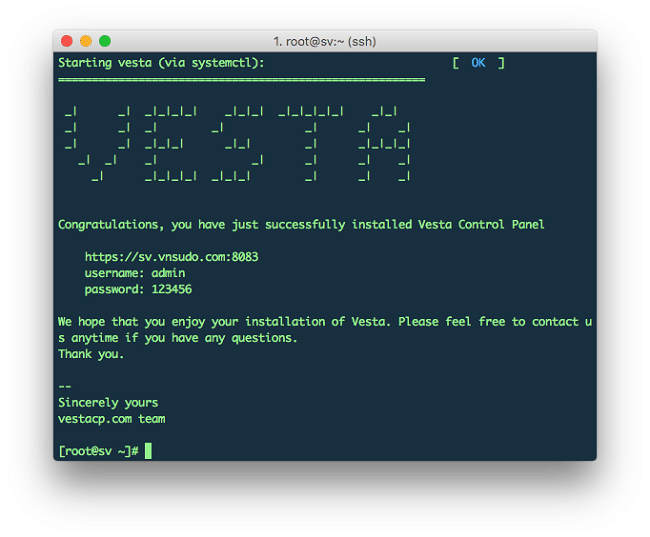Click the VESTA ASCII art banner
The width and height of the screenshot is (650, 537).
pos(238,144)
